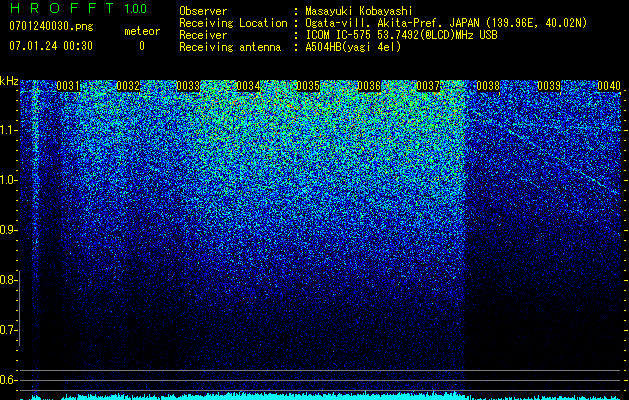Click the 0039 time marker

click(549, 86)
